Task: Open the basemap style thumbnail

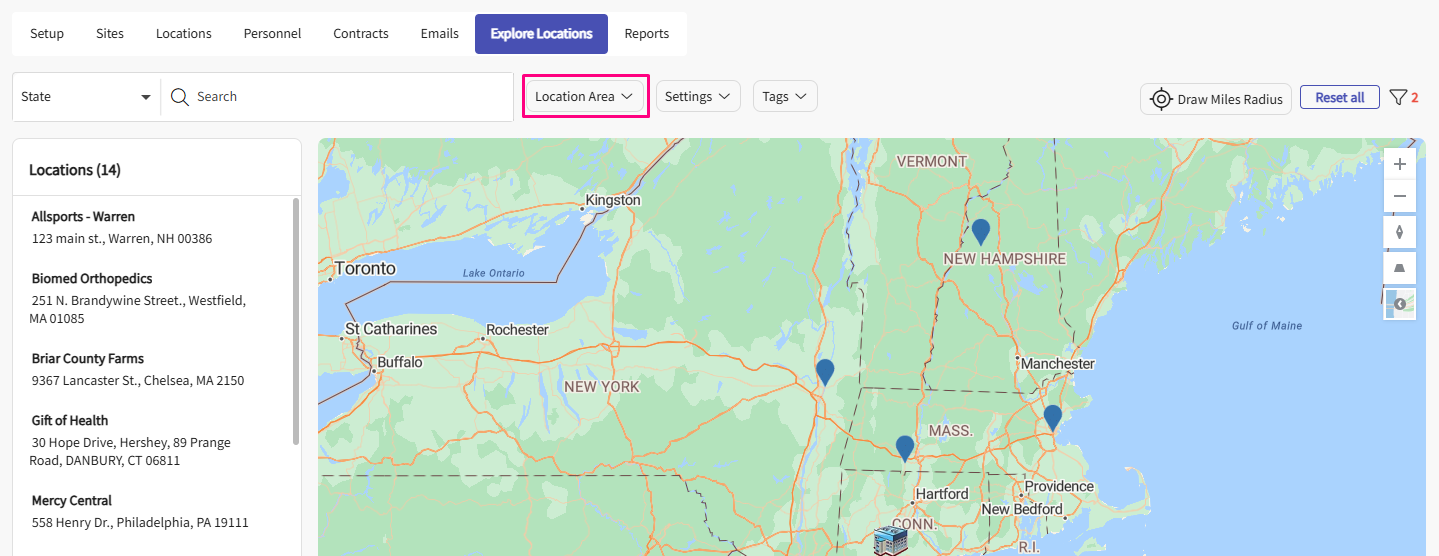Action: 1399,304
